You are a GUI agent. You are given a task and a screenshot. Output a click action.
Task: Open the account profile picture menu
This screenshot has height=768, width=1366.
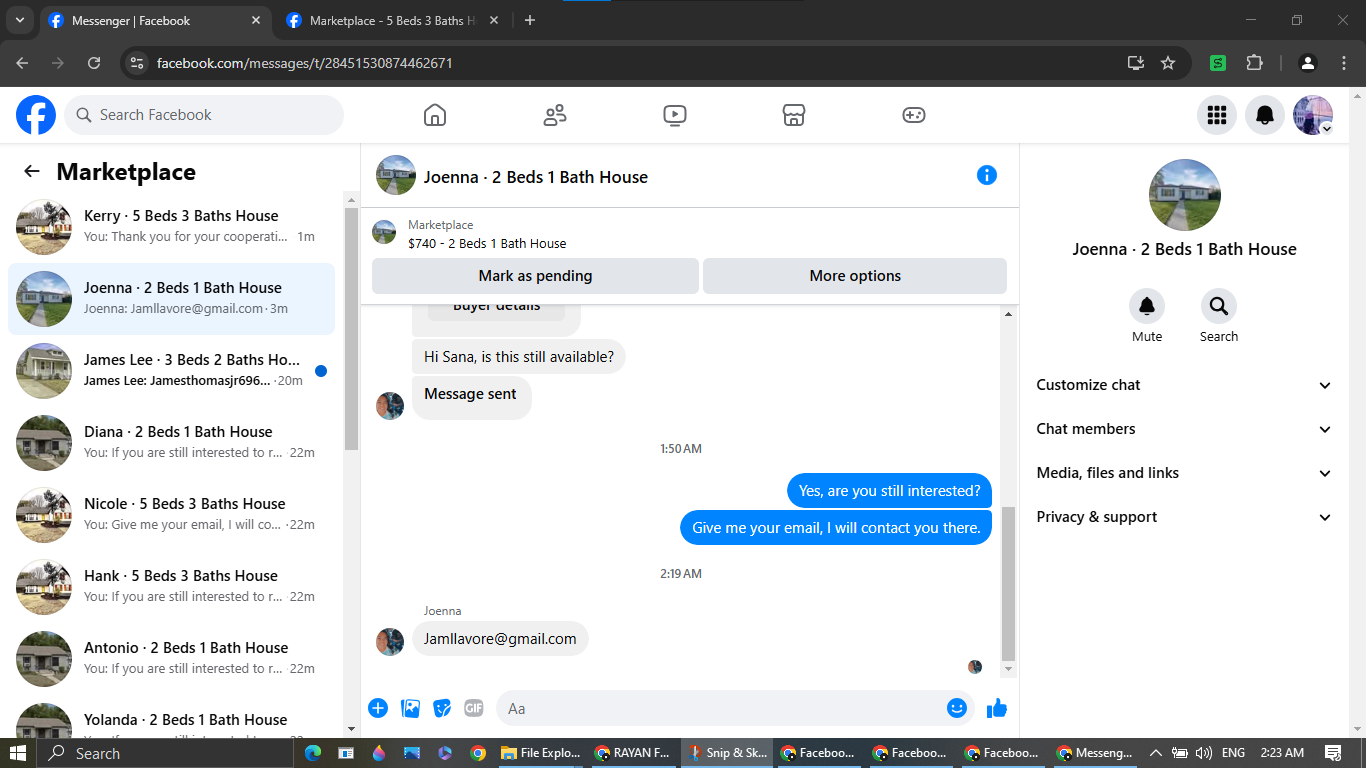pyautogui.click(x=1313, y=115)
